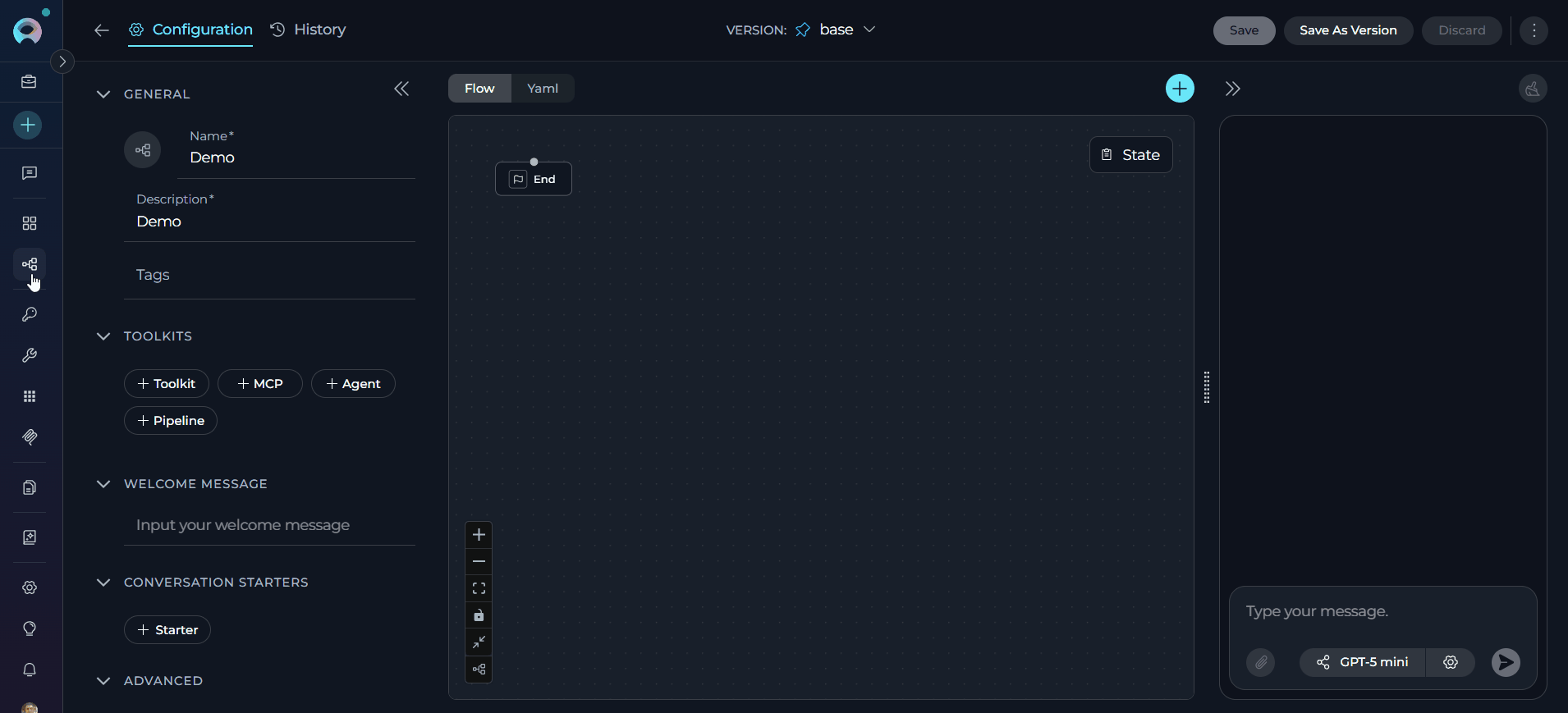Screen dimensions: 1568x713
Task: Open the lightbulb tips icon in sidebar
Action: tap(30, 628)
